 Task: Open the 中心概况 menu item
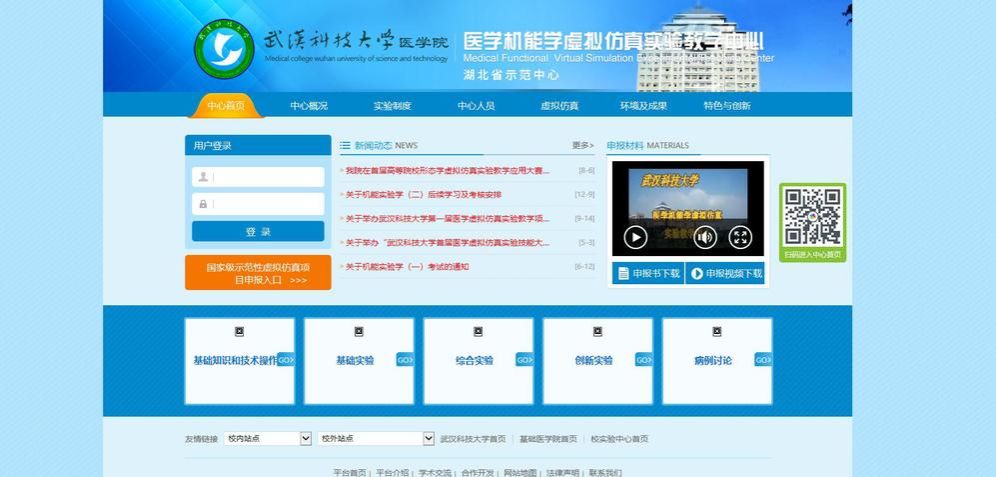(x=309, y=106)
